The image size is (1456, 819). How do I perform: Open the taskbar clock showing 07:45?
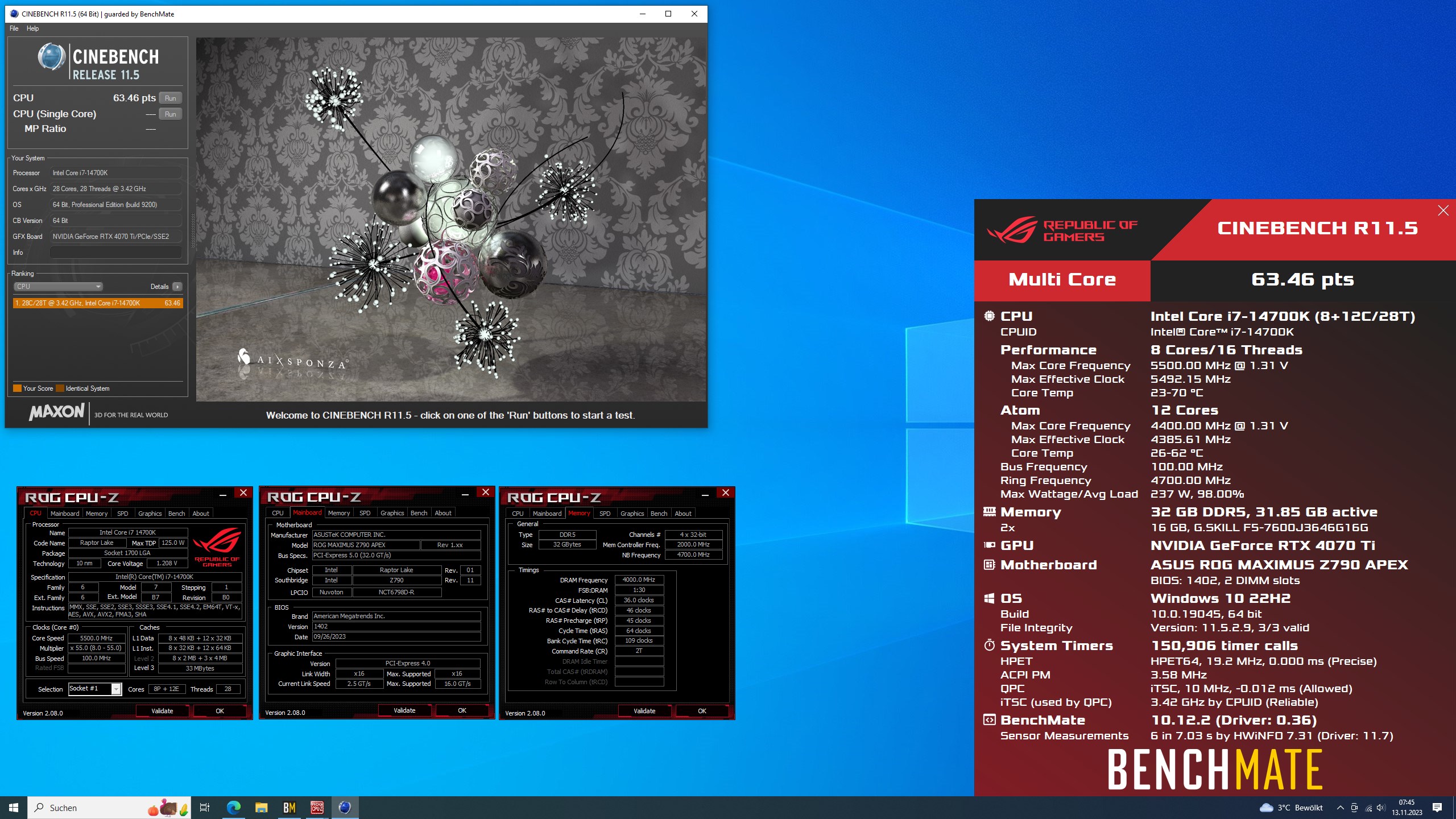tap(1407, 808)
